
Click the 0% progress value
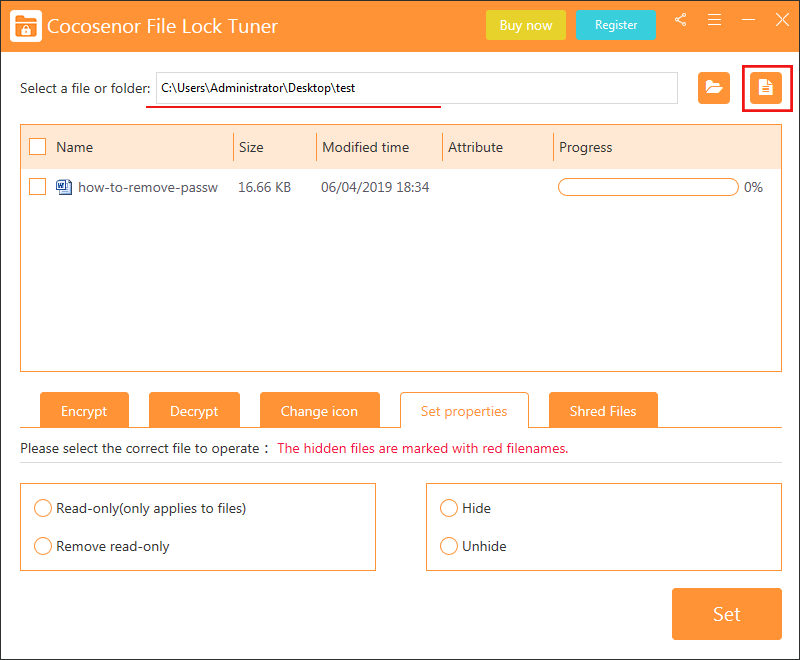(753, 187)
